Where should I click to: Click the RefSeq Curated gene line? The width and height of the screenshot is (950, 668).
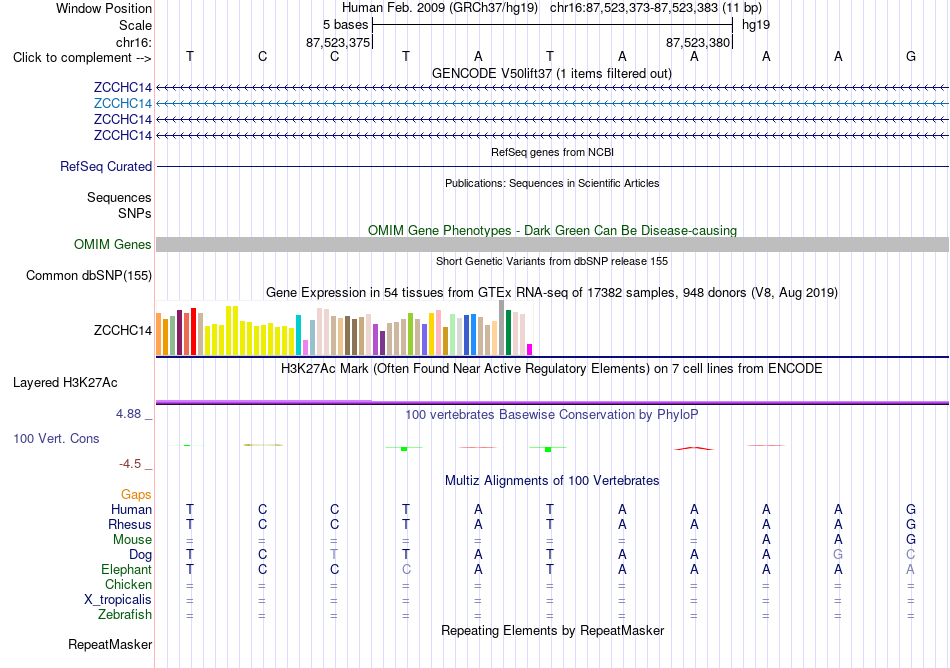point(552,167)
